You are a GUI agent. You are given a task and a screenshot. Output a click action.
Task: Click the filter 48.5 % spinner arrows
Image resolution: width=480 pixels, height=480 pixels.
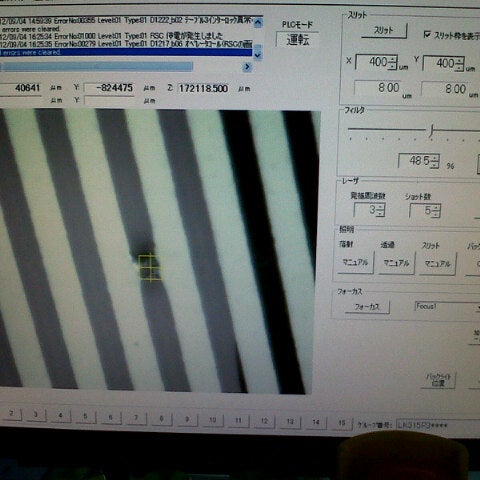(x=435, y=161)
